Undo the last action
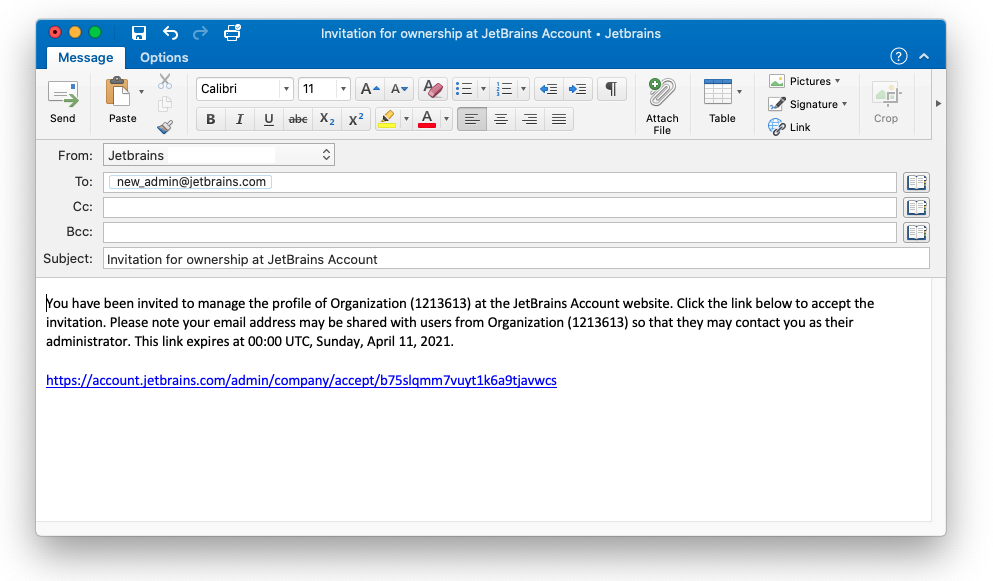Viewport: 993px width, 581px height. (x=170, y=33)
